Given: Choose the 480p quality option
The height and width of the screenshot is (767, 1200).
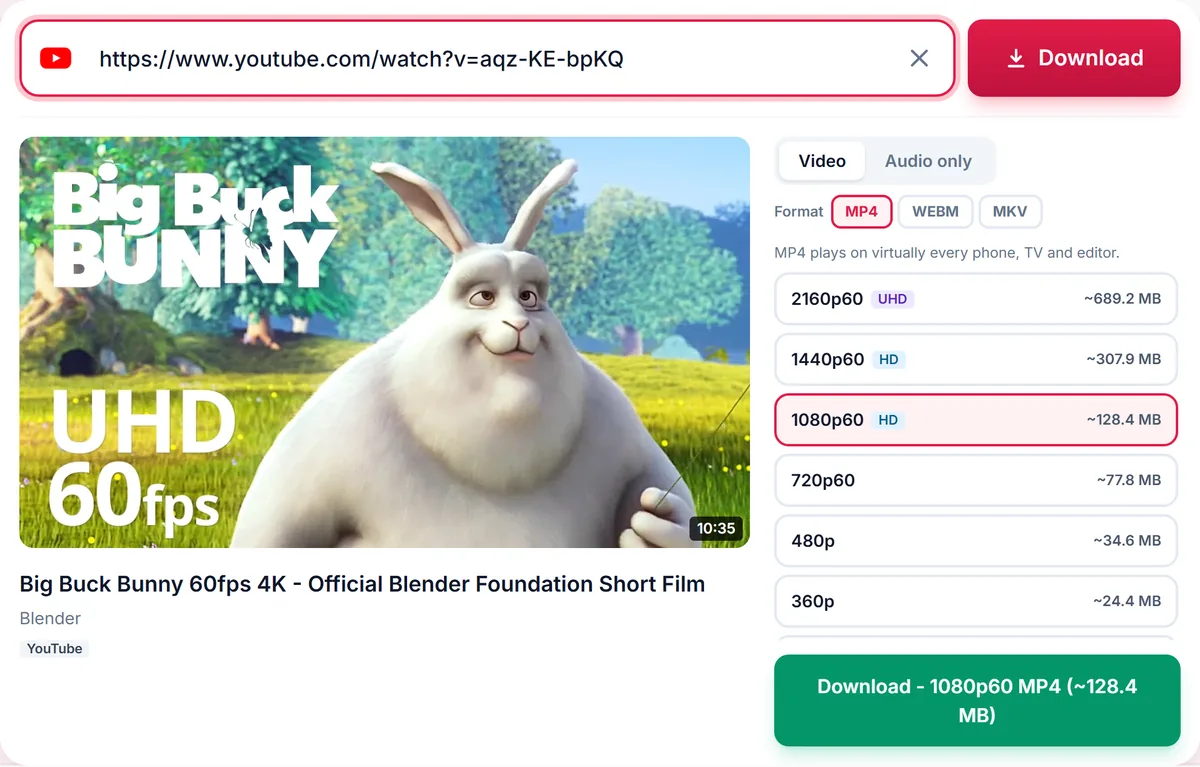Looking at the screenshot, I should pos(976,541).
